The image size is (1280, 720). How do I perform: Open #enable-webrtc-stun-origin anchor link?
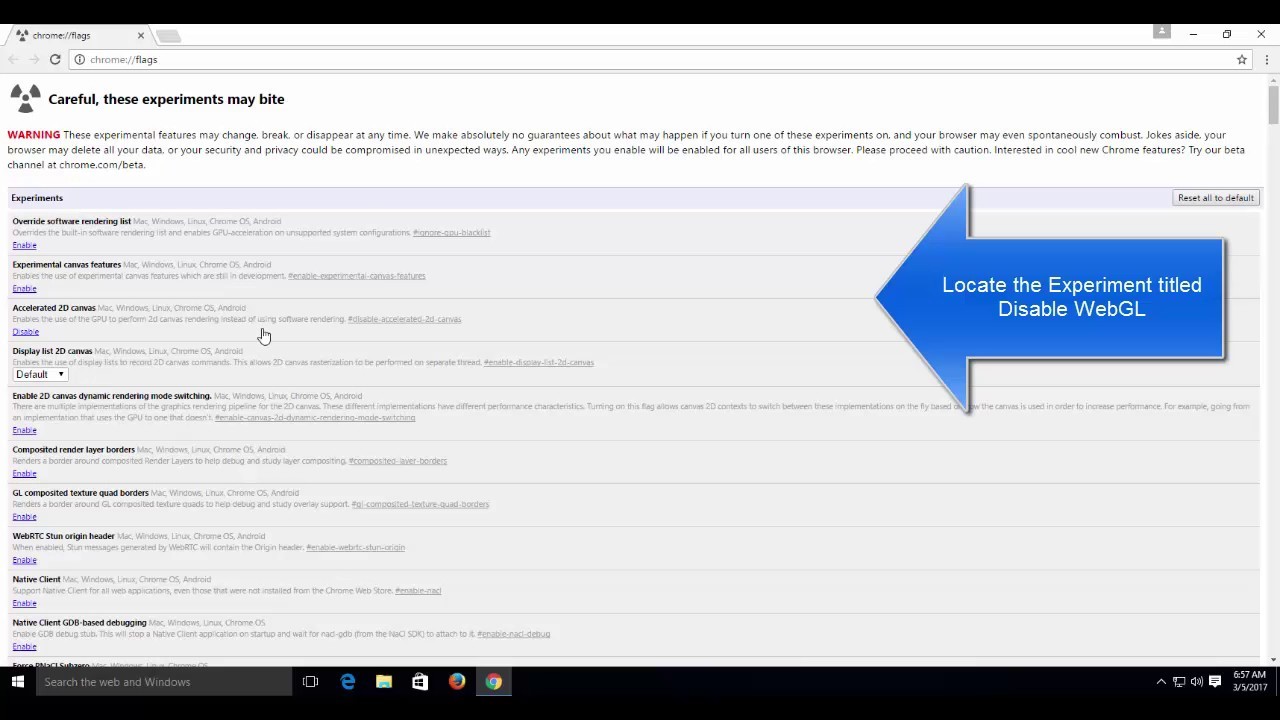(355, 547)
